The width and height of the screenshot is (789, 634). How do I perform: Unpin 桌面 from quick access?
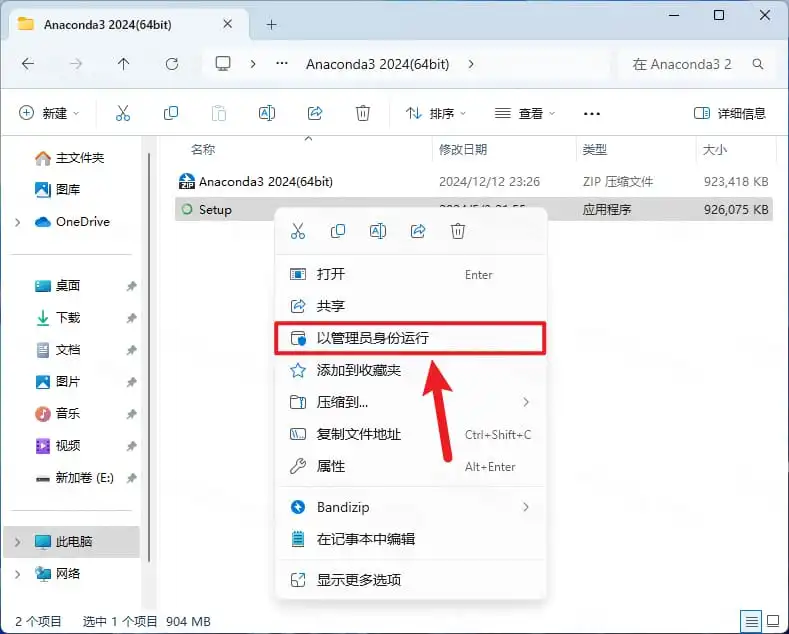(x=131, y=286)
